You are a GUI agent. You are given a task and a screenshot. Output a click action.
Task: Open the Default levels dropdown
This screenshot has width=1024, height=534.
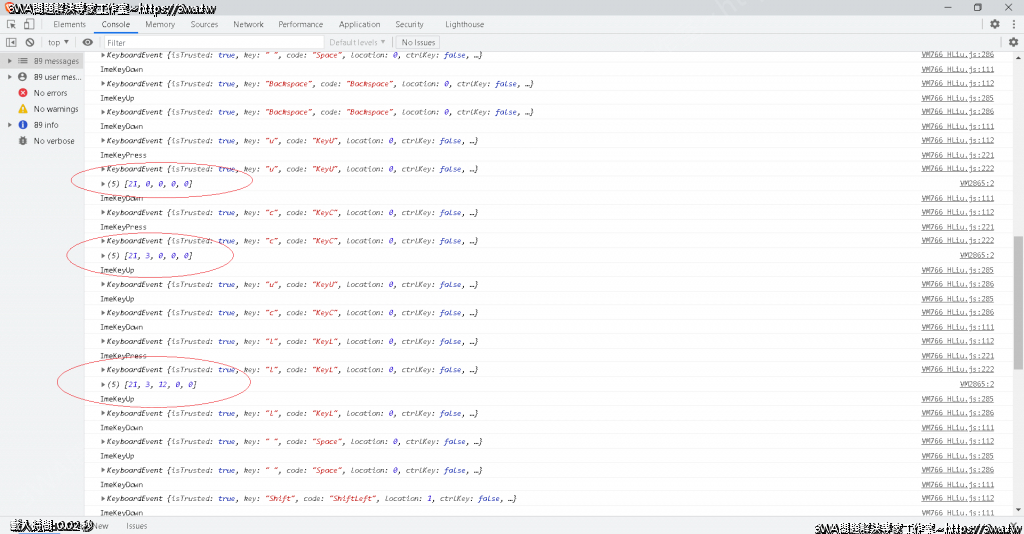click(x=358, y=43)
